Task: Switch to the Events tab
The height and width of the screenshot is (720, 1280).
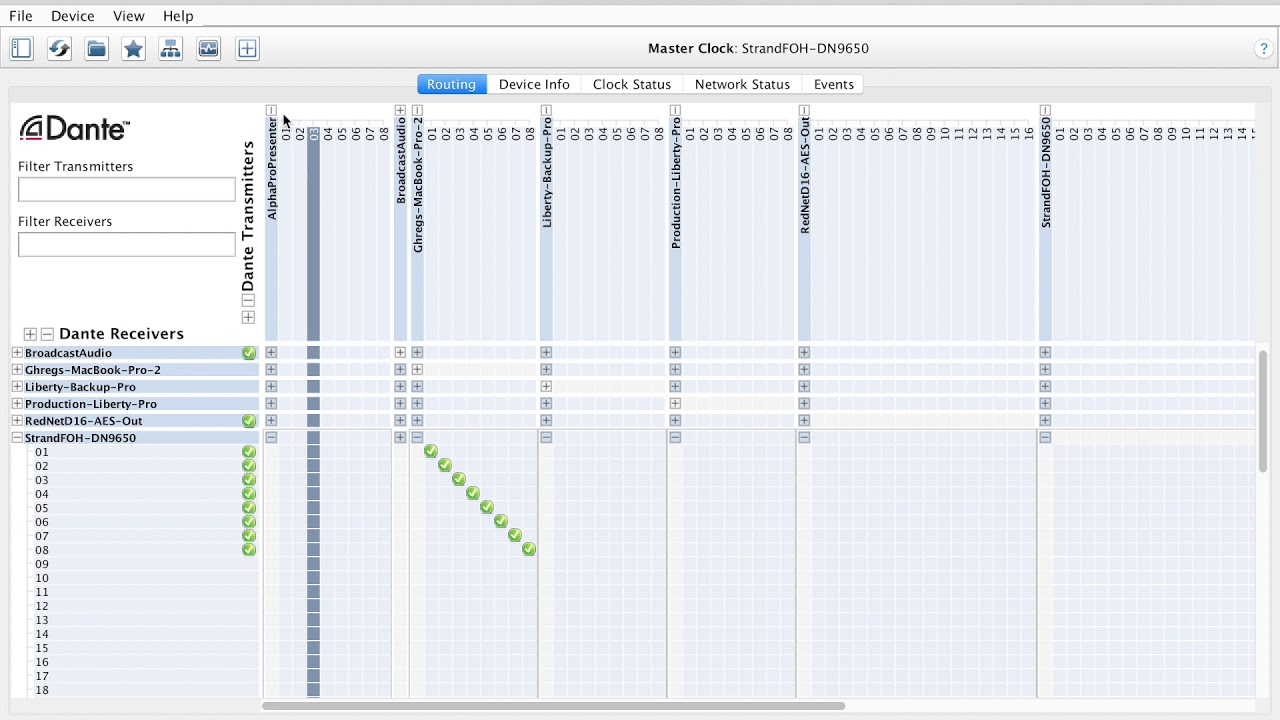Action: tap(834, 84)
